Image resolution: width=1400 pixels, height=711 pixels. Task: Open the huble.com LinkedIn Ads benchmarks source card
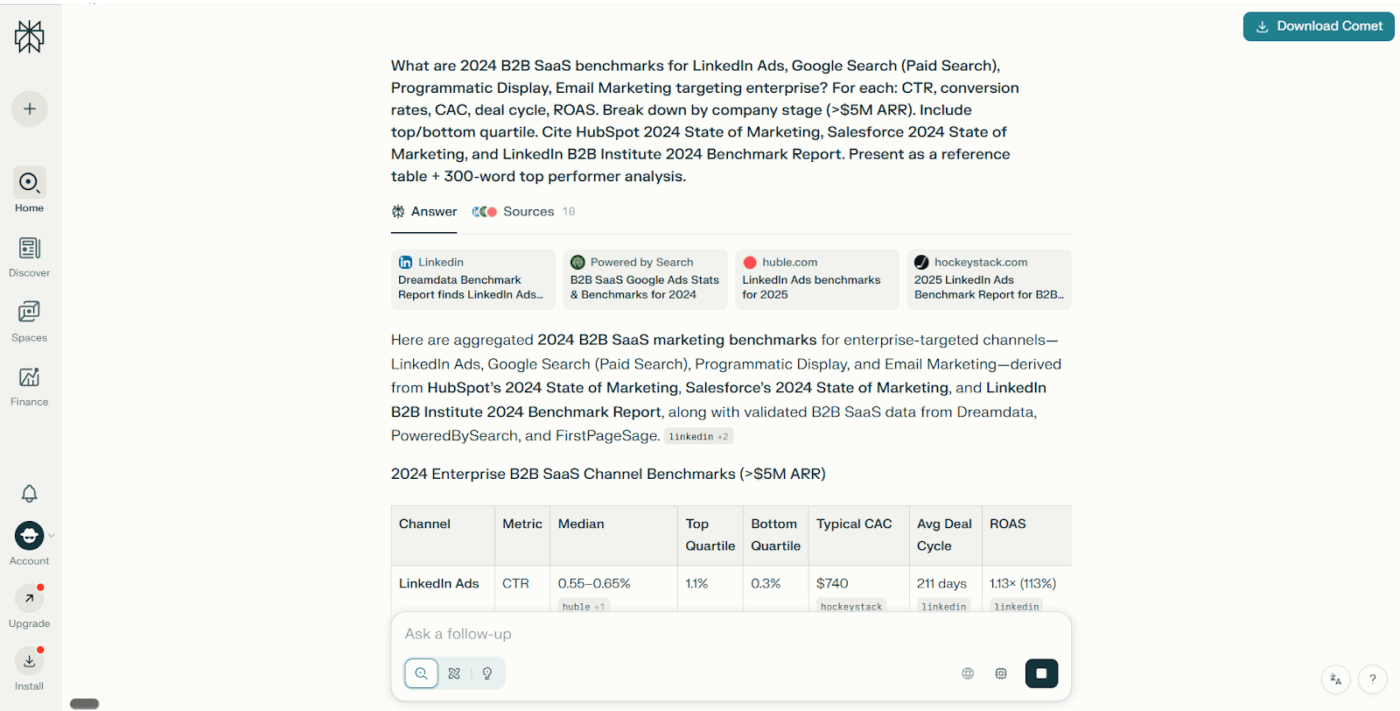tap(816, 279)
